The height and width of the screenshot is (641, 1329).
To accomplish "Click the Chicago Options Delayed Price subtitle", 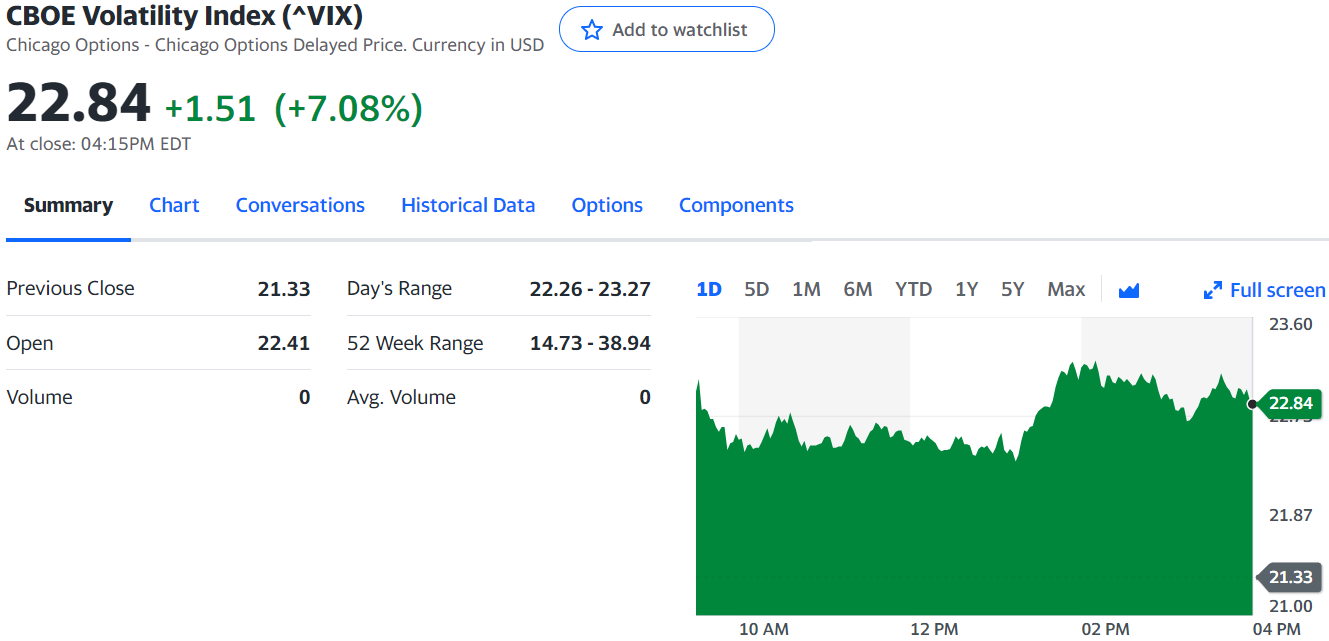I will coord(275,45).
